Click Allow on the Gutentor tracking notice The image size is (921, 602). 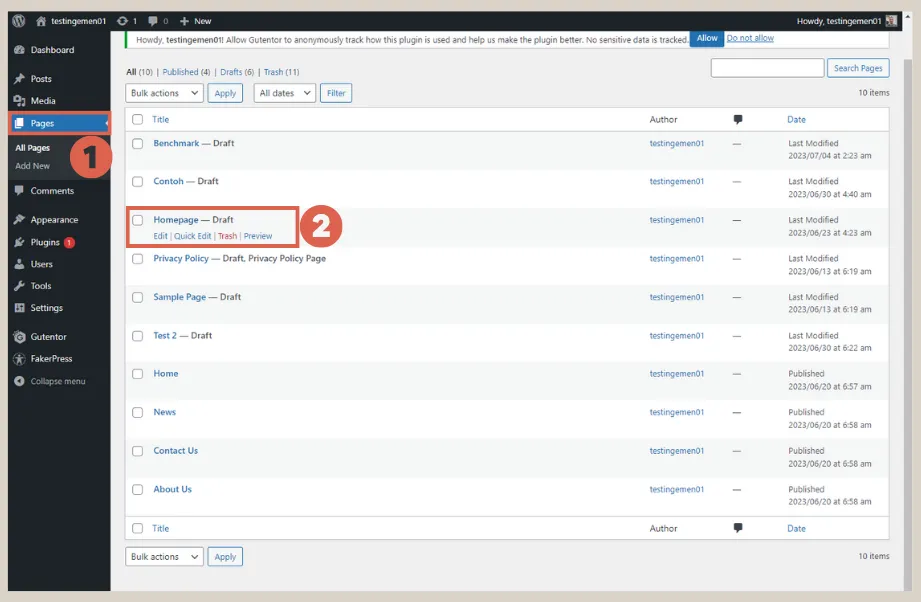pos(706,38)
